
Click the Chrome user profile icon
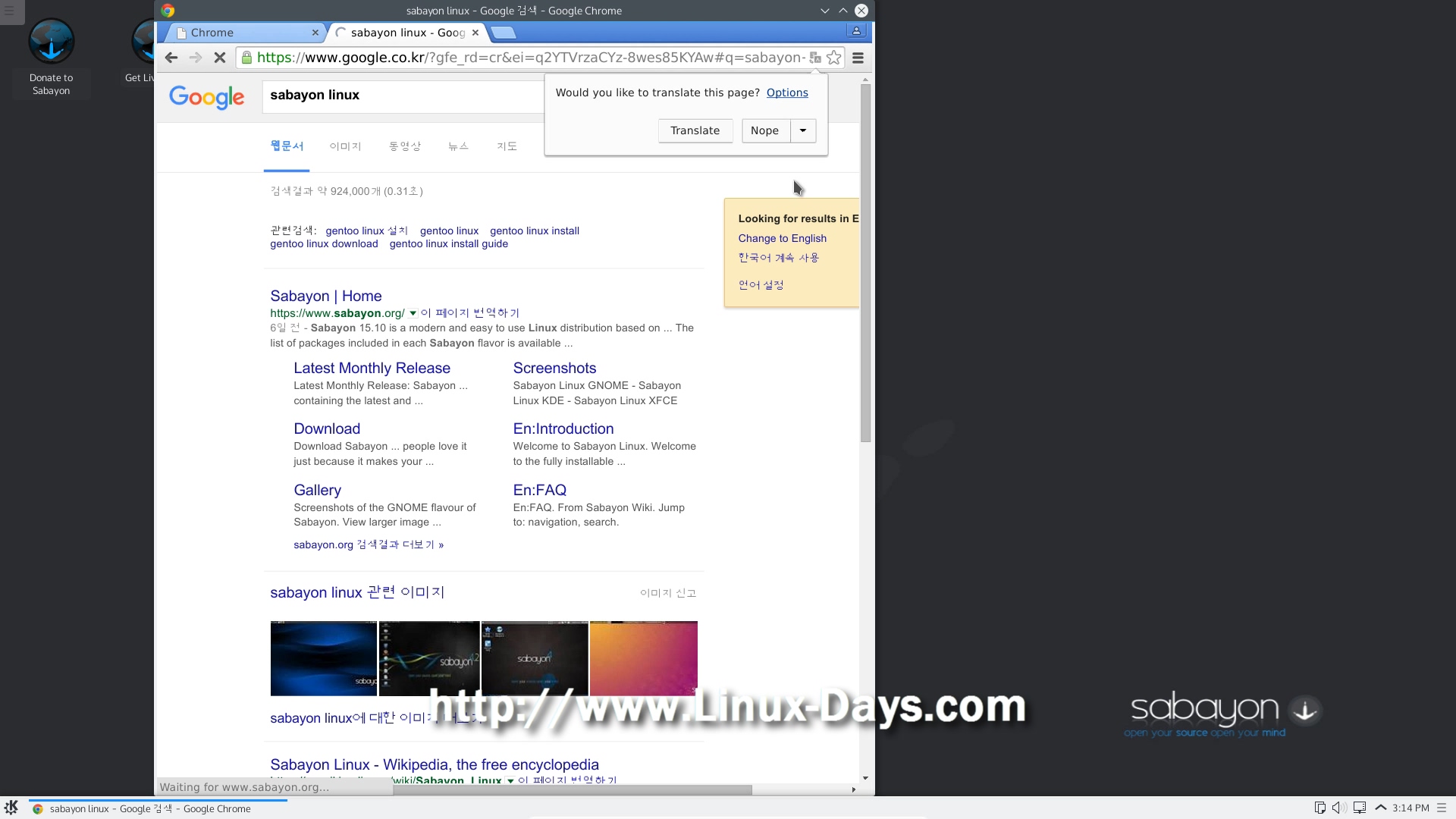pos(856,31)
